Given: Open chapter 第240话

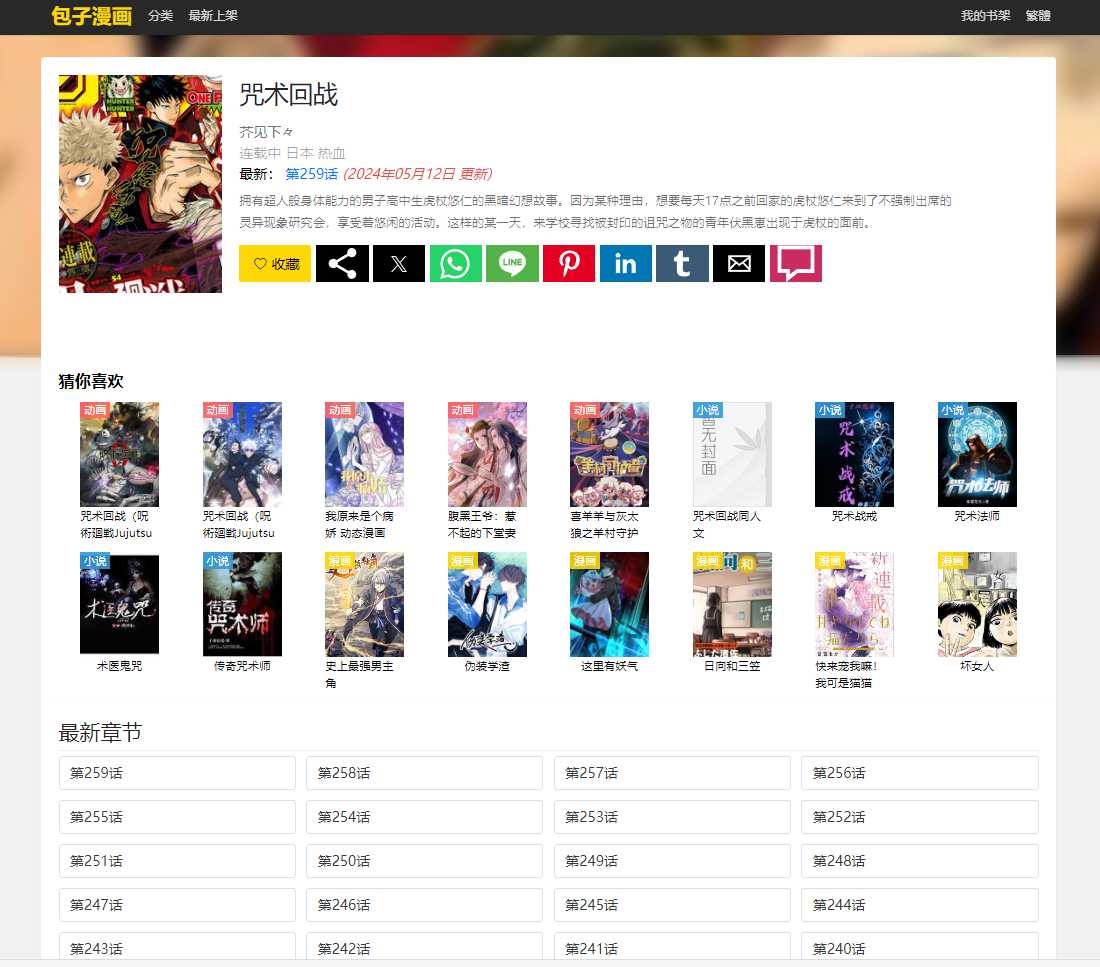Looking at the screenshot, I should click(920, 947).
